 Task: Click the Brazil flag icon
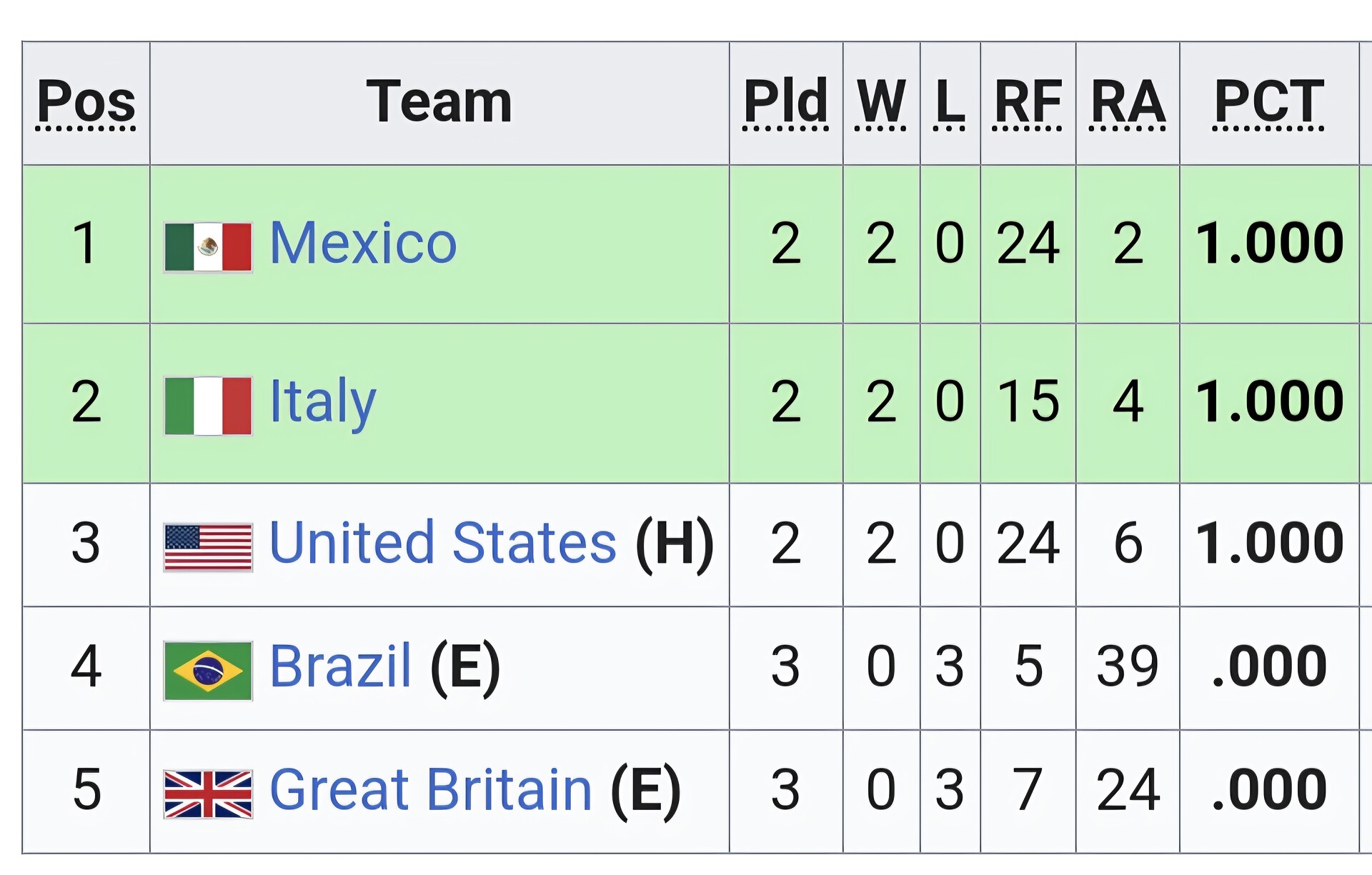pyautogui.click(x=208, y=671)
